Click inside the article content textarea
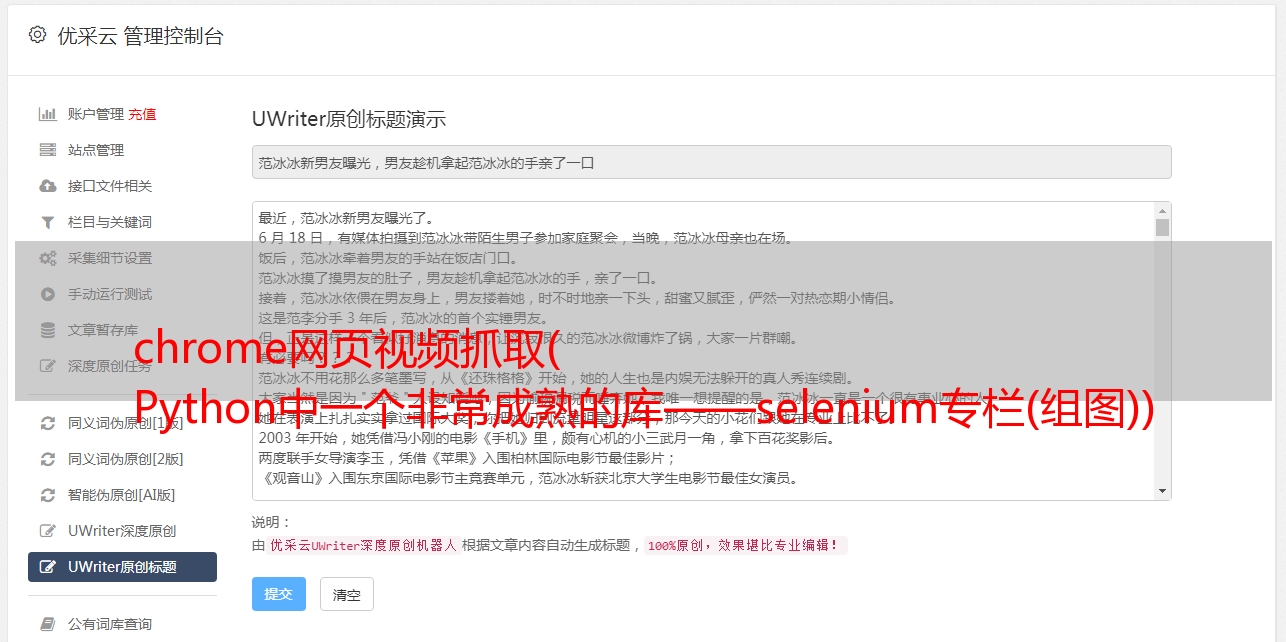The height and width of the screenshot is (642, 1286). coord(704,351)
